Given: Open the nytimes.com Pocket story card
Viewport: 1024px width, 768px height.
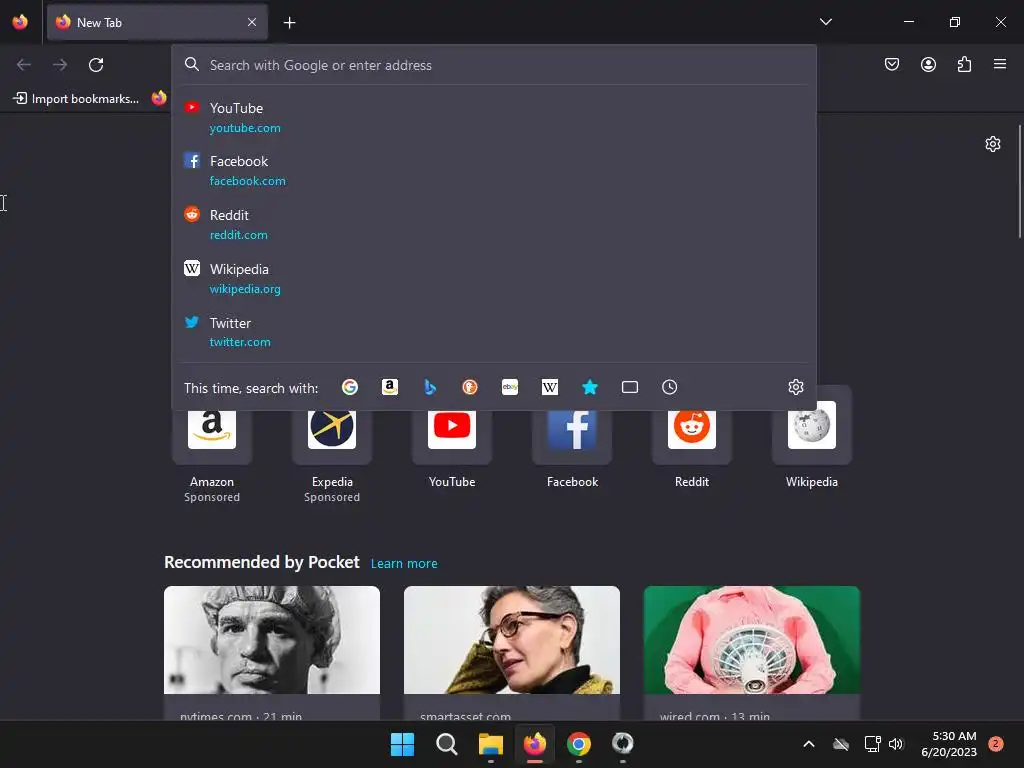Looking at the screenshot, I should point(272,653).
